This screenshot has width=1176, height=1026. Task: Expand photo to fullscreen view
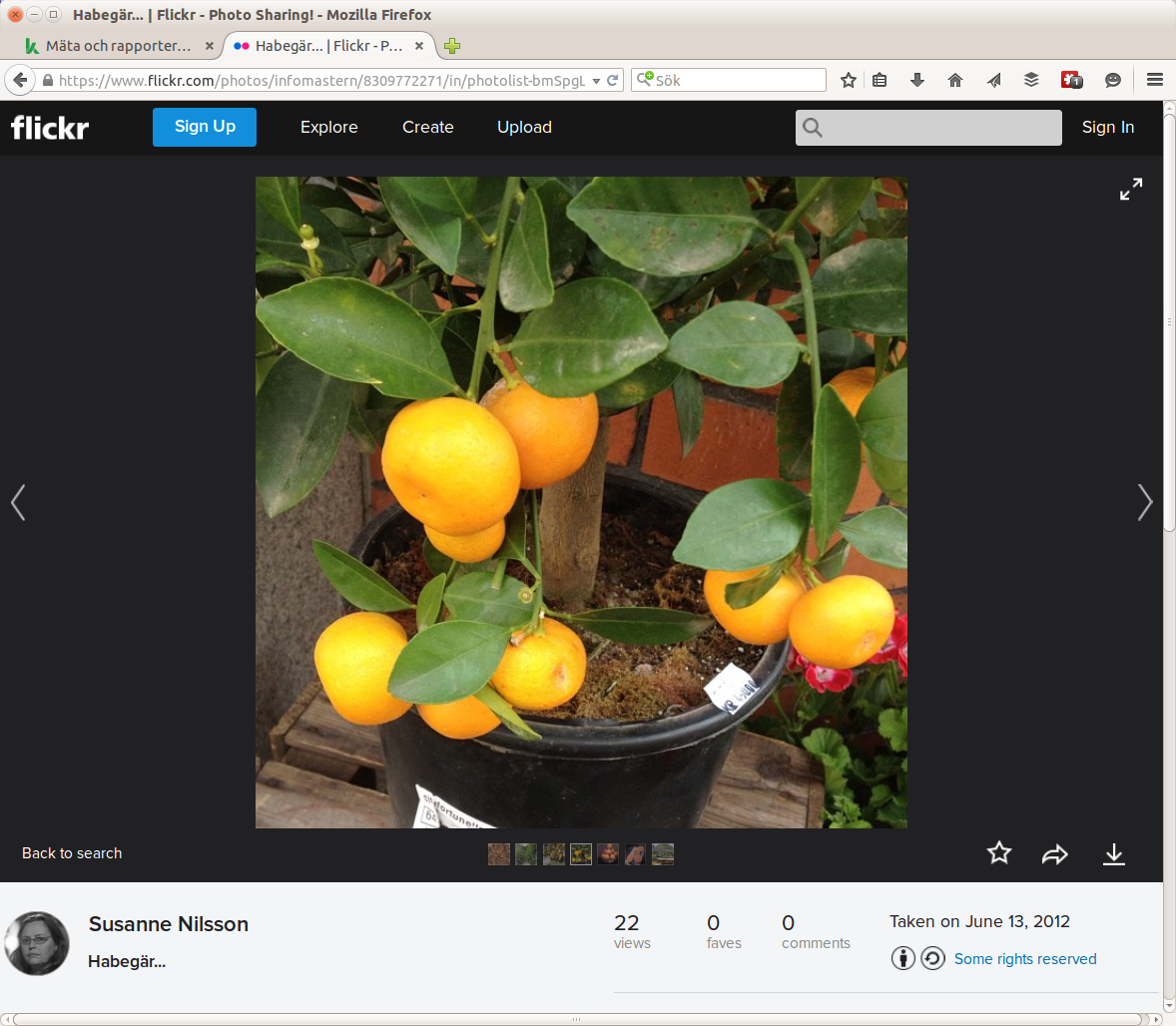pos(1130,189)
